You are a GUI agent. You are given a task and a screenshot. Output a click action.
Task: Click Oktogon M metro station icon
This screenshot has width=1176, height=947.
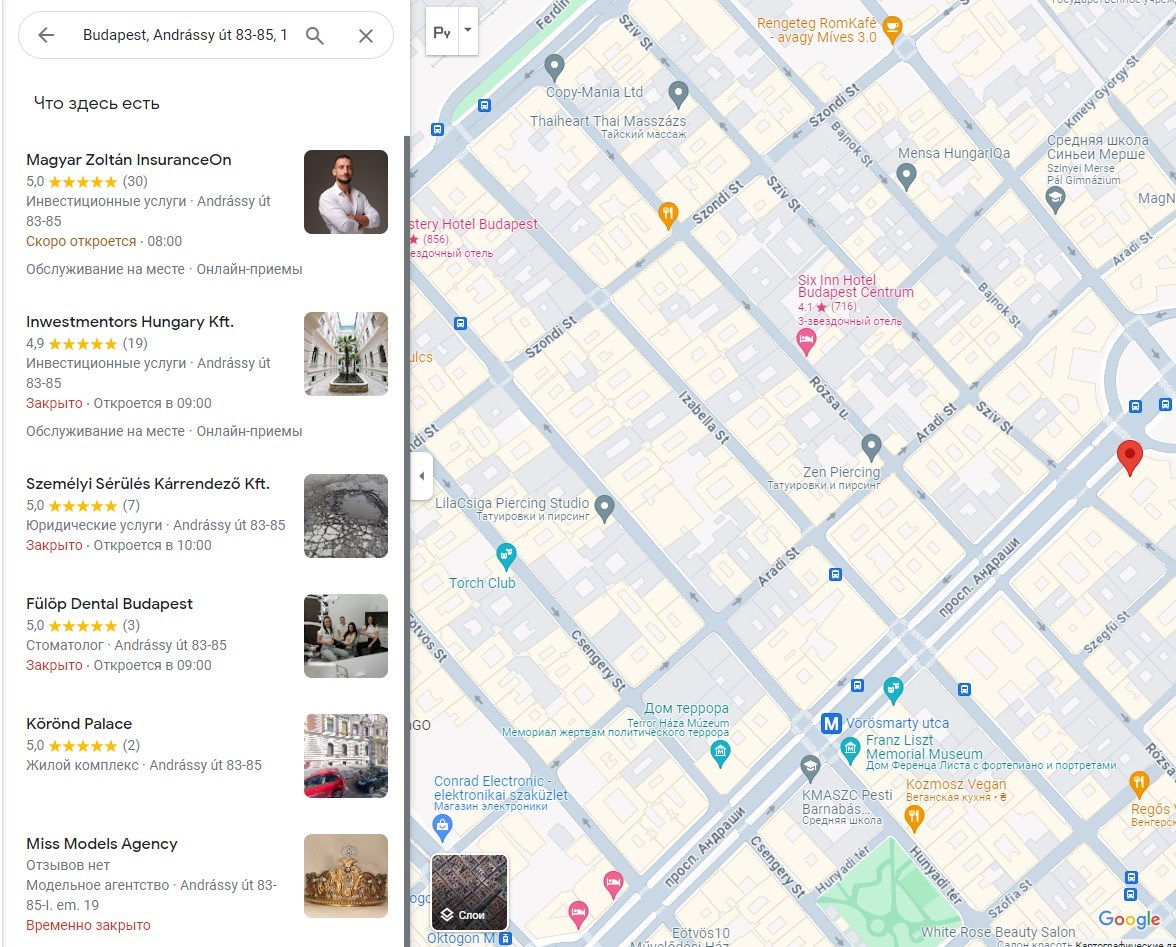point(506,938)
